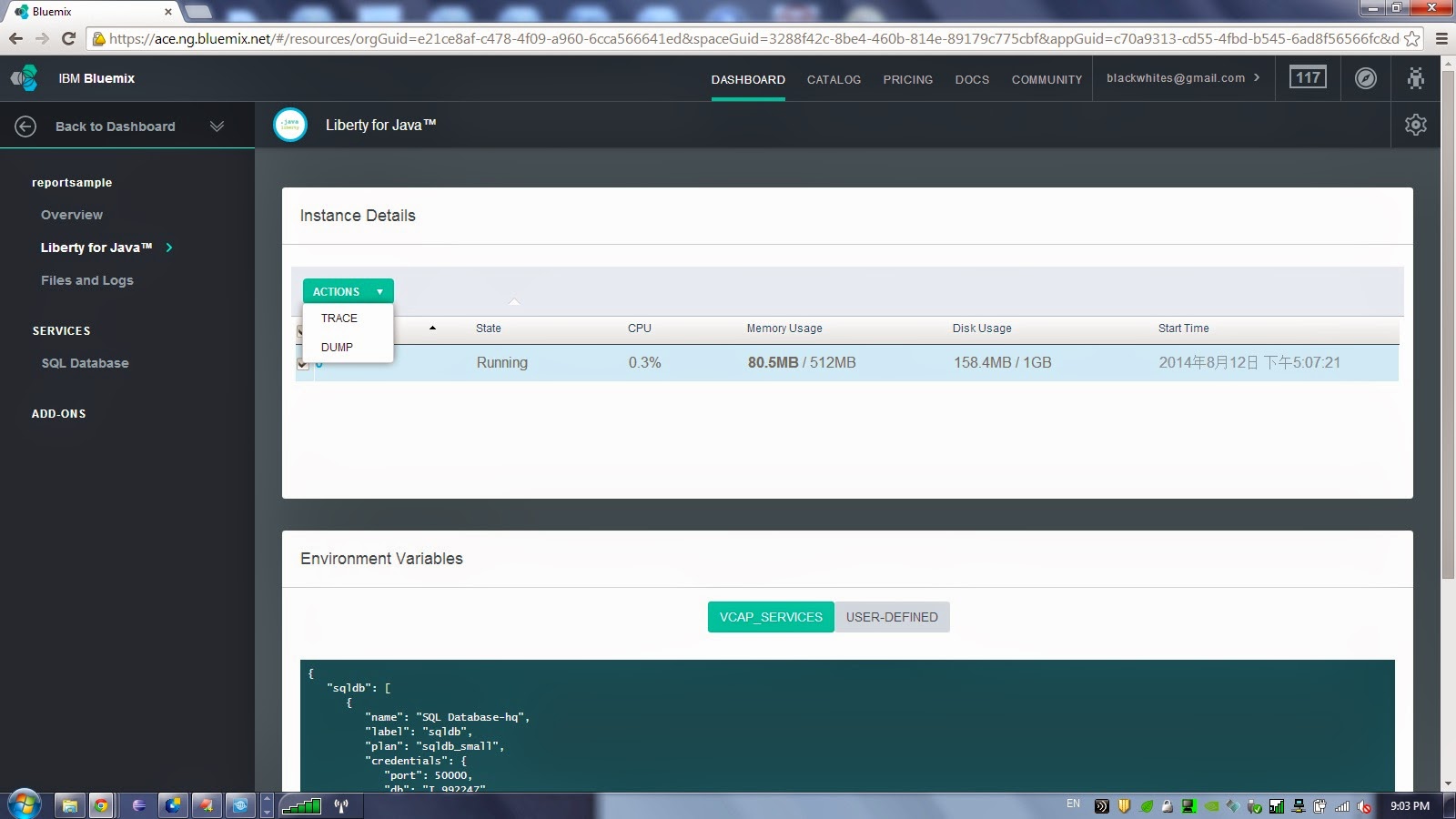
Task: Choose DUMP from the Actions menu
Action: click(337, 348)
